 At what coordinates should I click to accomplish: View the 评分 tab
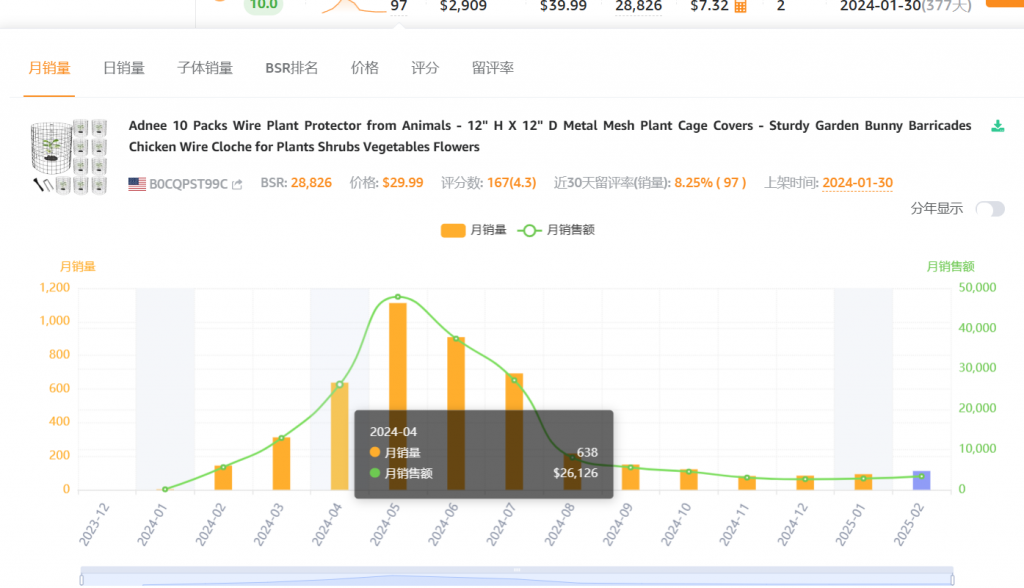click(x=425, y=68)
